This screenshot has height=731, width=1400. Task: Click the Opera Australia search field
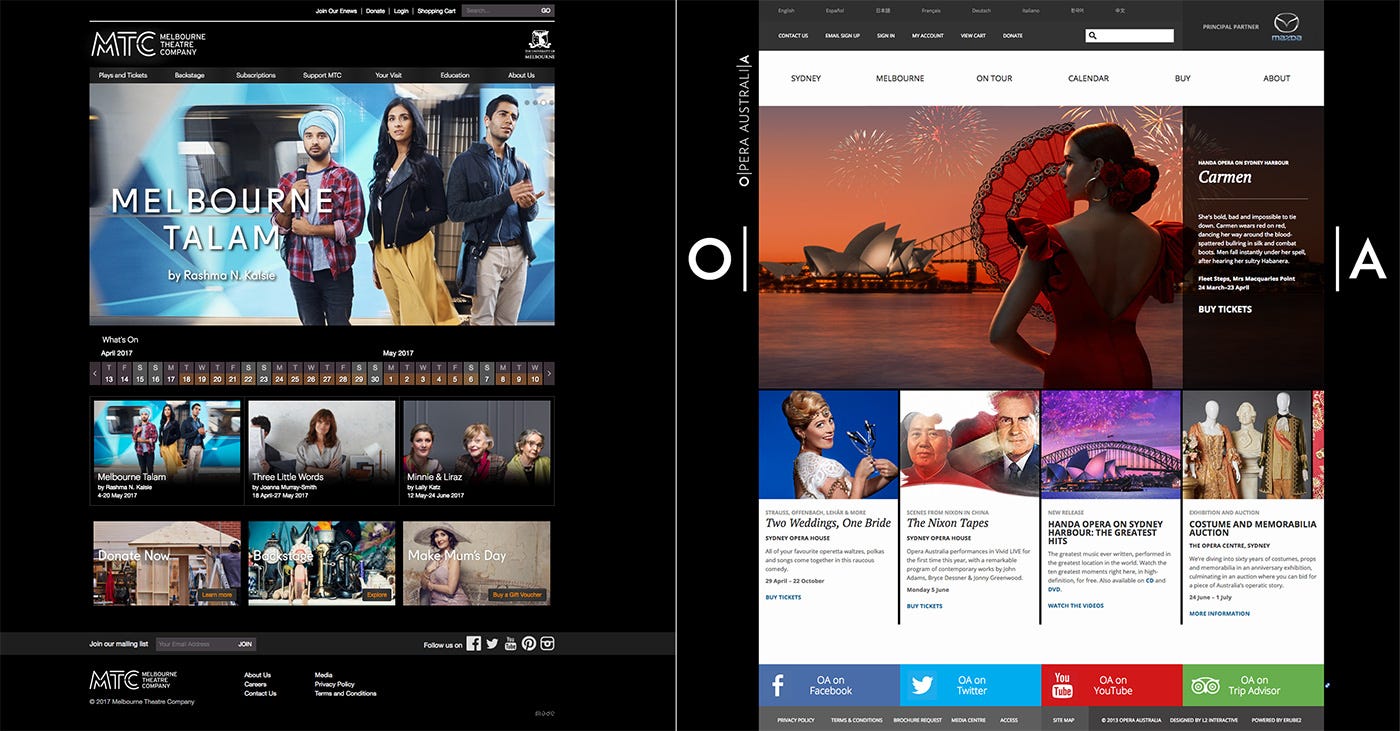pos(1130,36)
